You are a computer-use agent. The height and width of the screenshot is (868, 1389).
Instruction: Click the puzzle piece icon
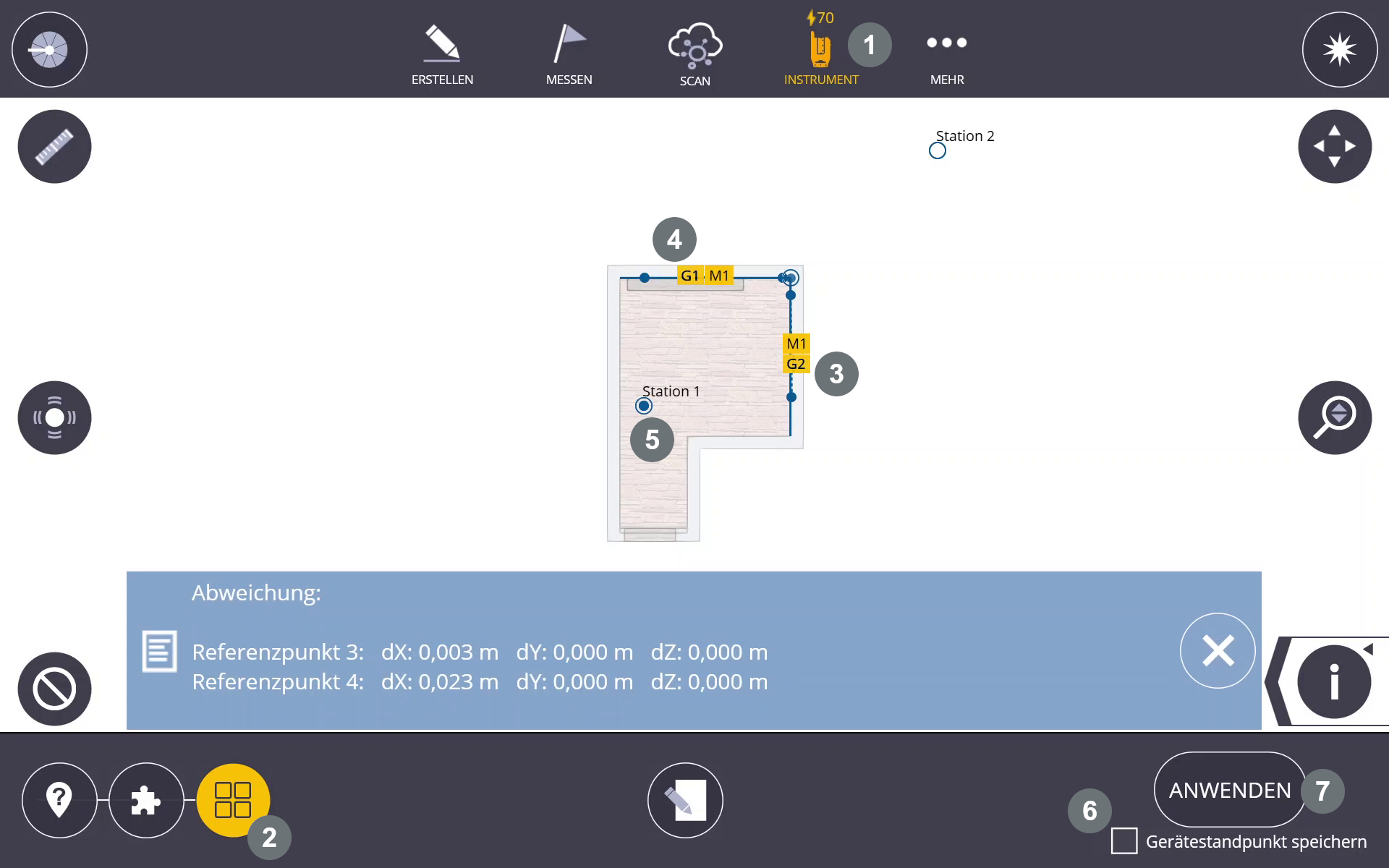coord(146,800)
